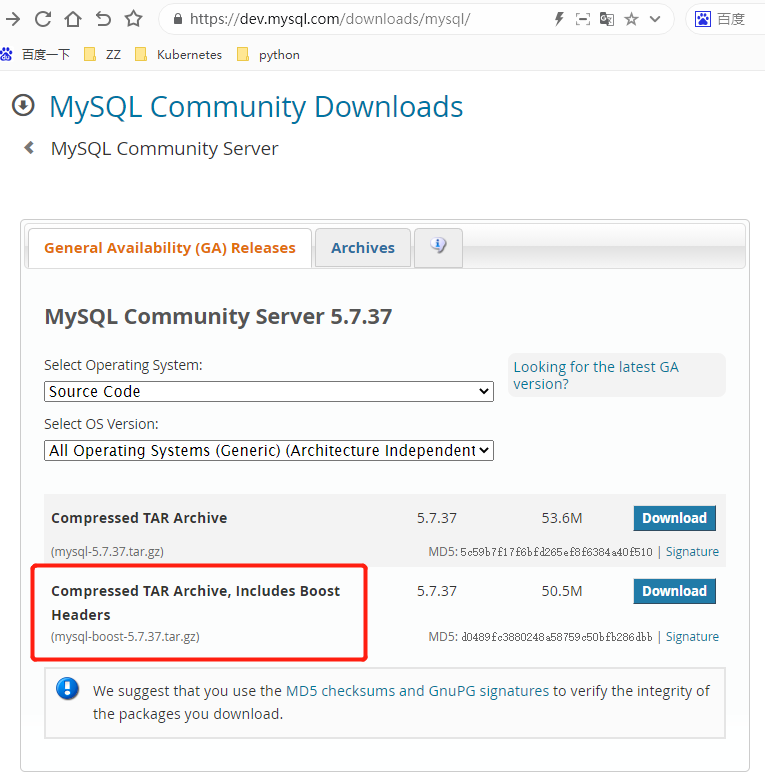Click the undo/restore tab icon
Viewport: 765px width, 778px height.
(x=103, y=19)
